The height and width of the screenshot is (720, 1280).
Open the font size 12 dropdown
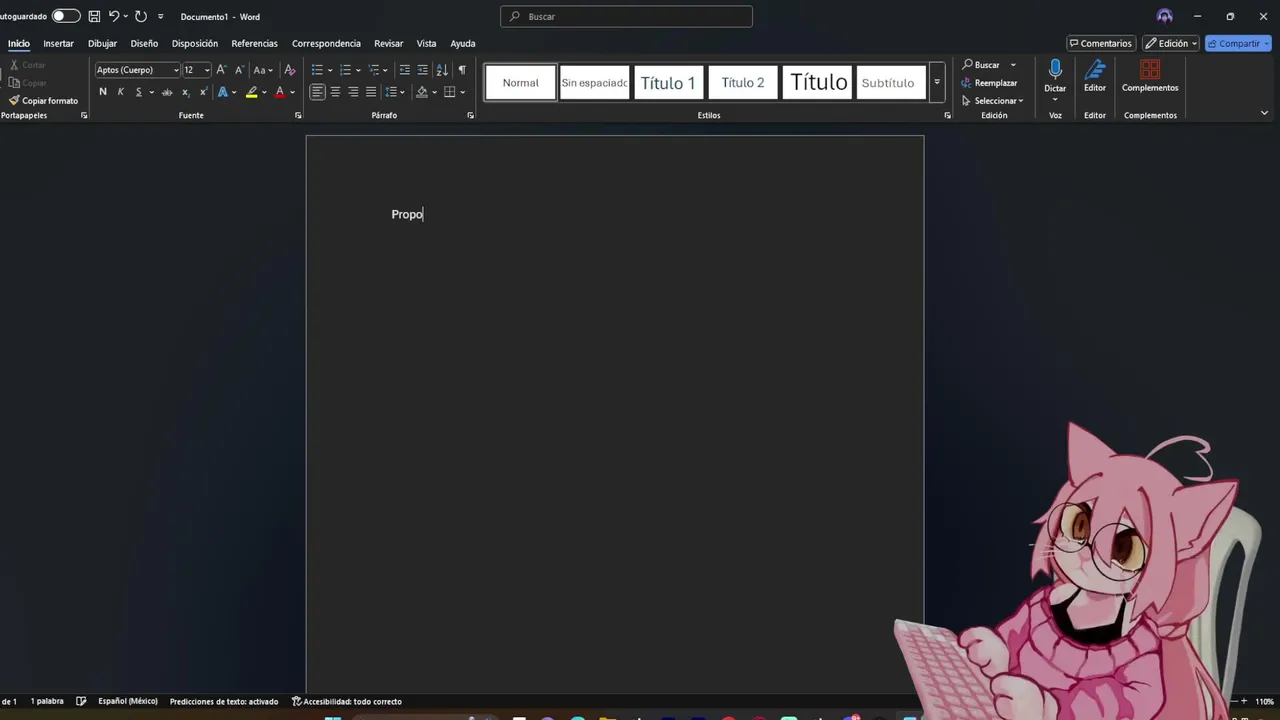coord(207,70)
